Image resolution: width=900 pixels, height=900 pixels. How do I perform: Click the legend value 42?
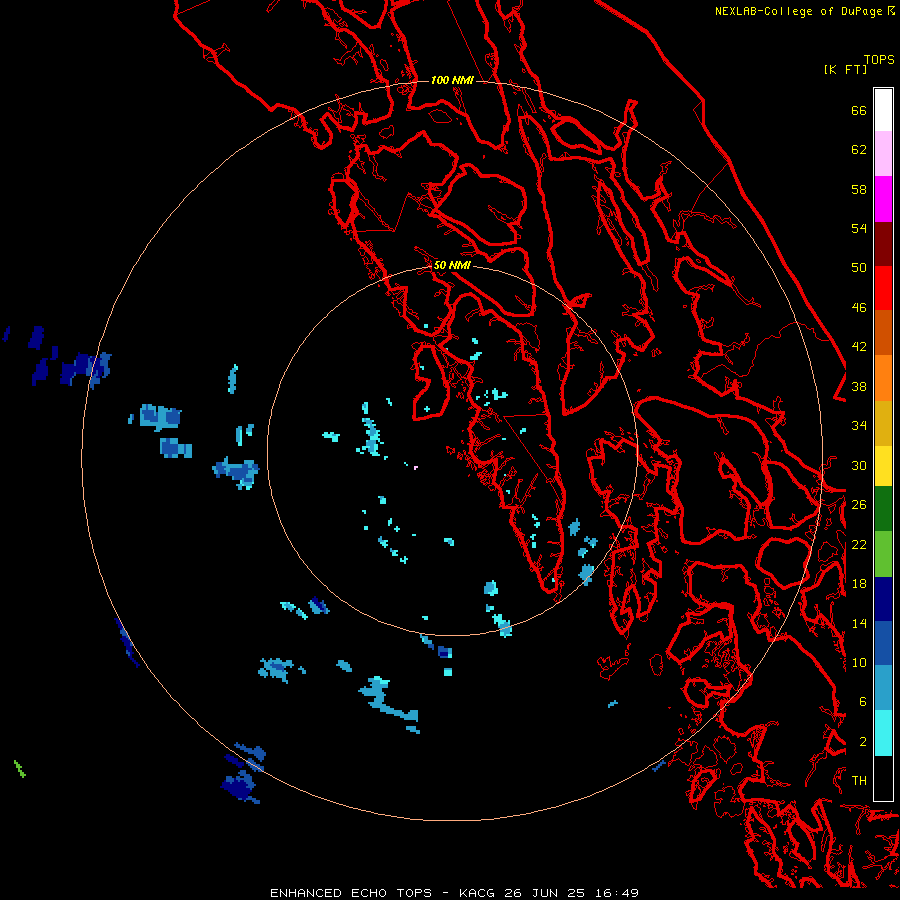(859, 347)
